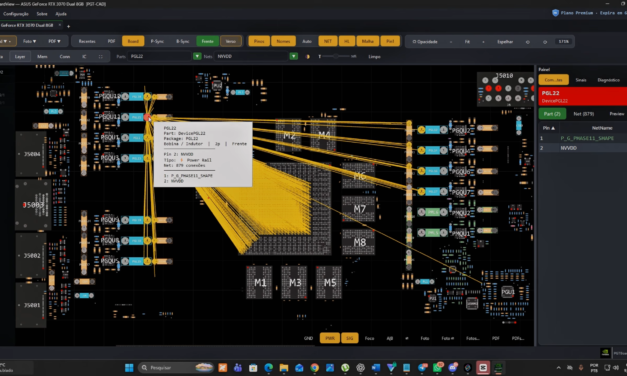Click the Foco button

[369, 338]
